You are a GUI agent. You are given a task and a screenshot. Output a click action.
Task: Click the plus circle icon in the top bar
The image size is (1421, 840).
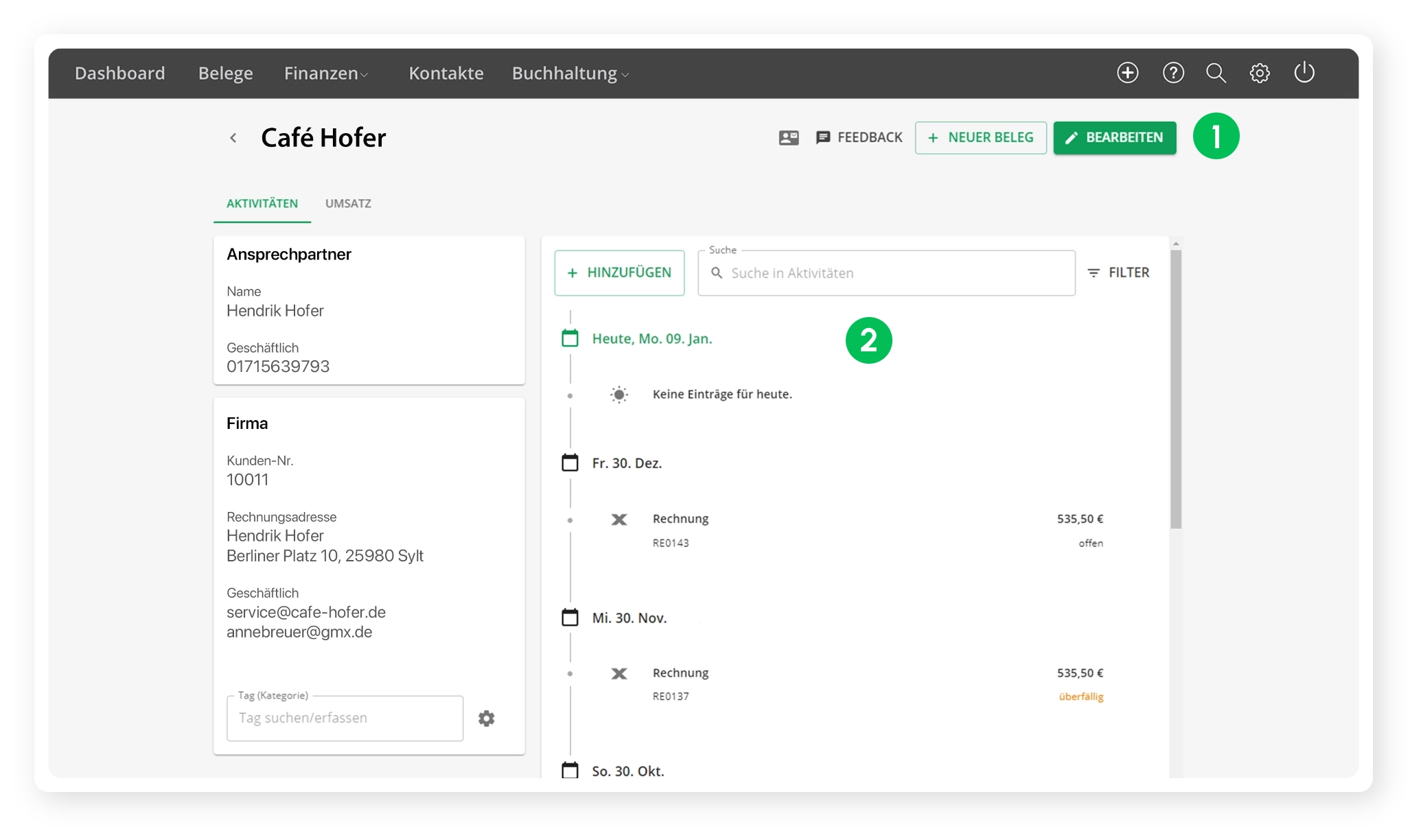(1127, 73)
